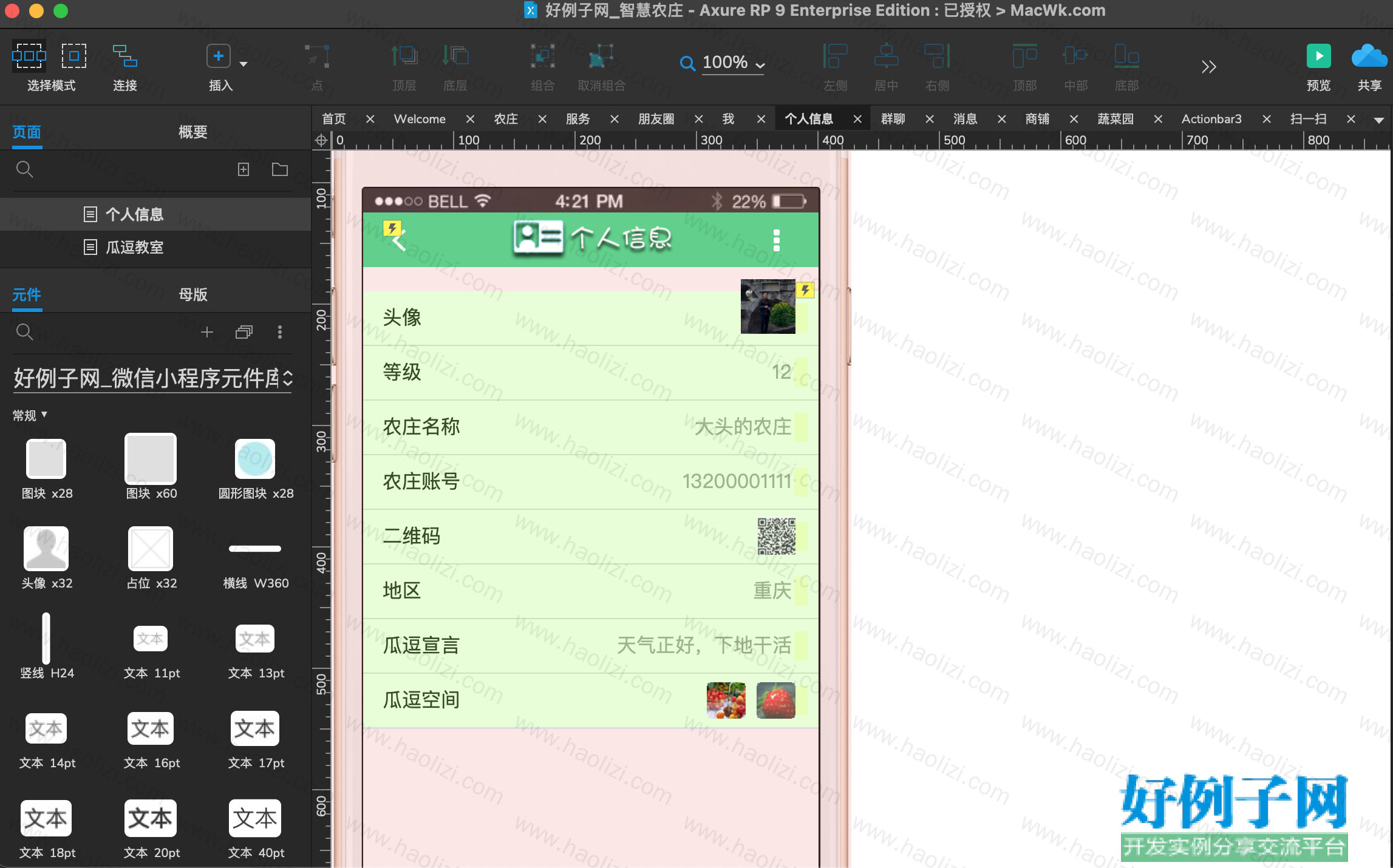Align middle with 中部 icon
Viewport: 1393px width, 868px height.
[1075, 56]
